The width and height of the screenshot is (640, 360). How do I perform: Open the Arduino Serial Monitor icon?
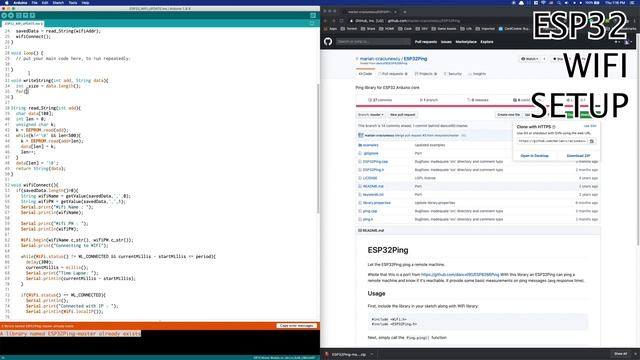313,16
